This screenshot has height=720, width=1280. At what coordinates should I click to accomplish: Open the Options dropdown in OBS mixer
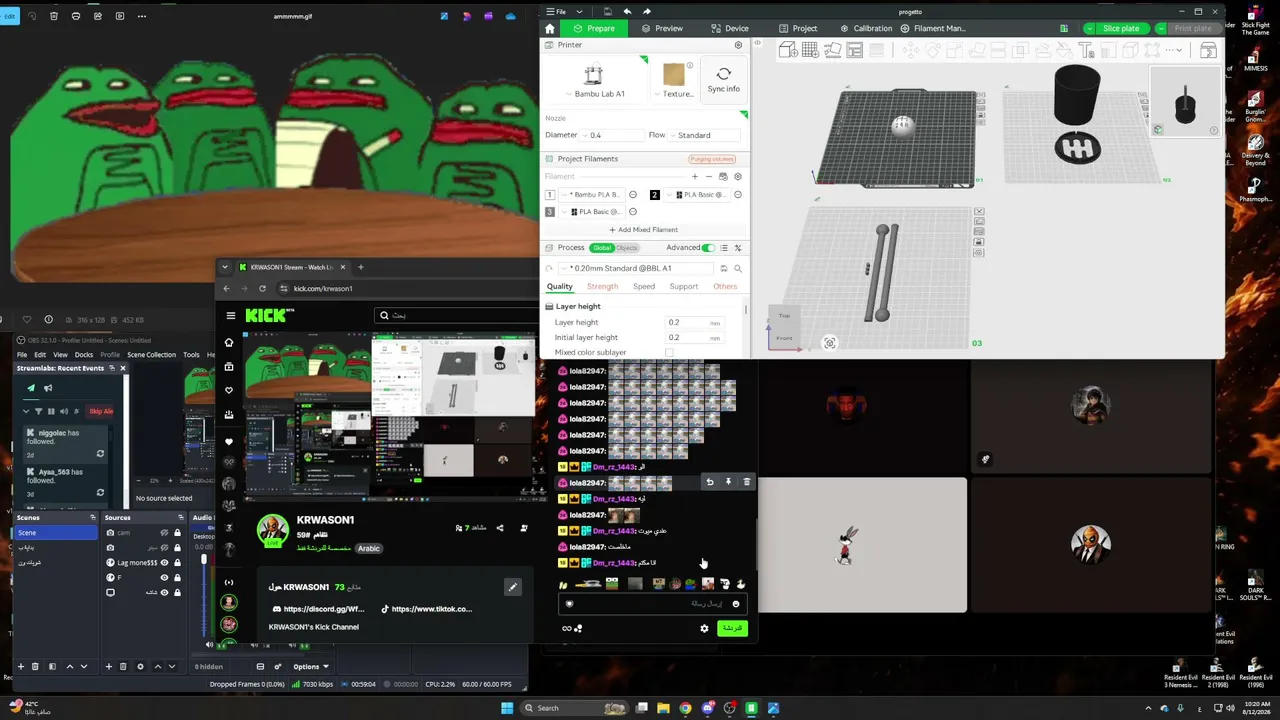pyautogui.click(x=310, y=666)
